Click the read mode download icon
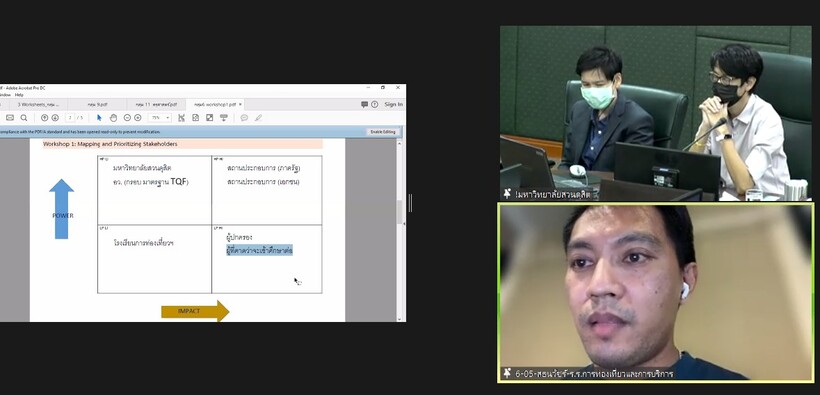Screen dimensions: 820x395 tap(223, 118)
